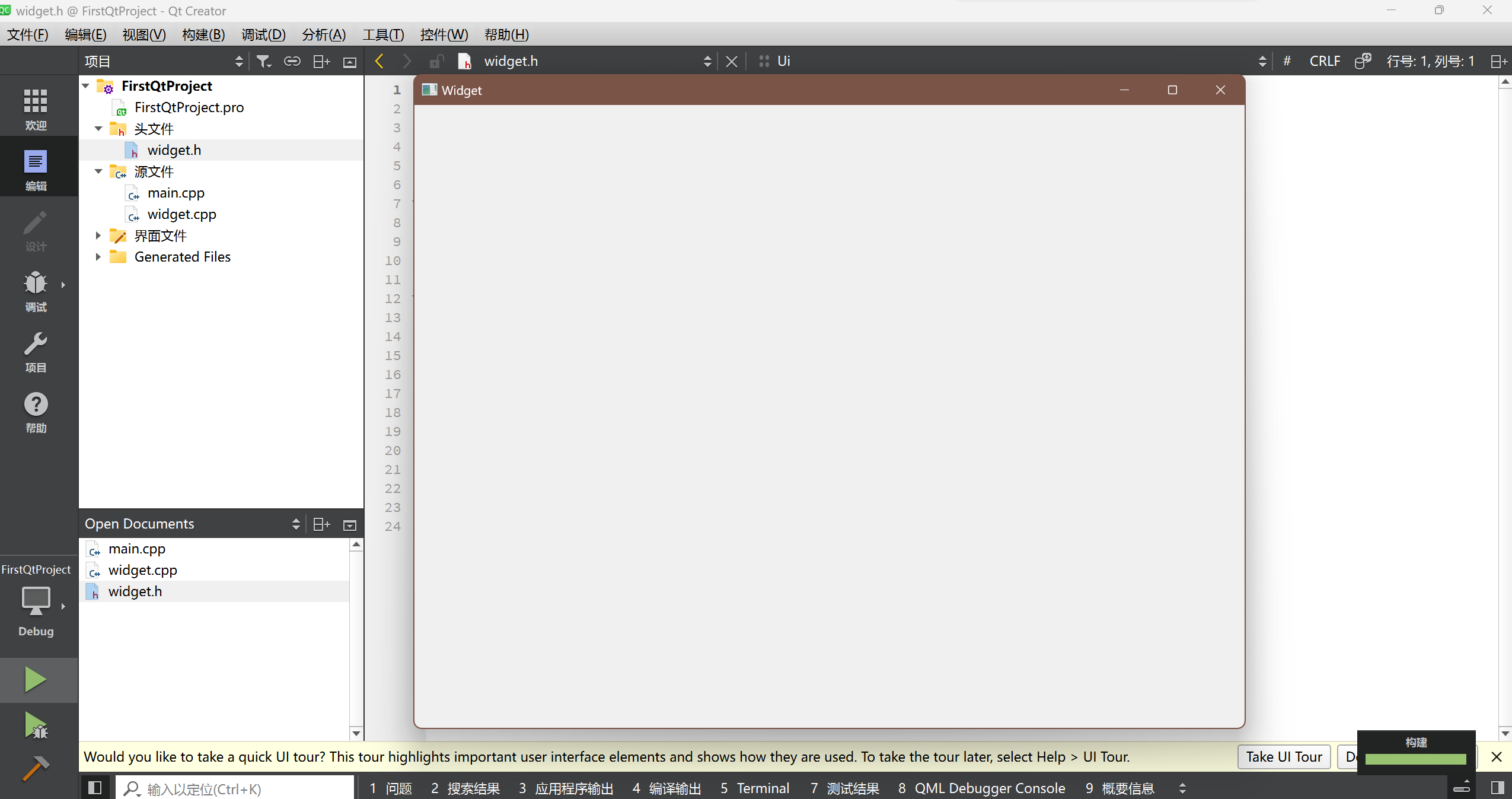The image size is (1512, 799).
Task: Open the 构建(B) menu
Action: point(203,34)
